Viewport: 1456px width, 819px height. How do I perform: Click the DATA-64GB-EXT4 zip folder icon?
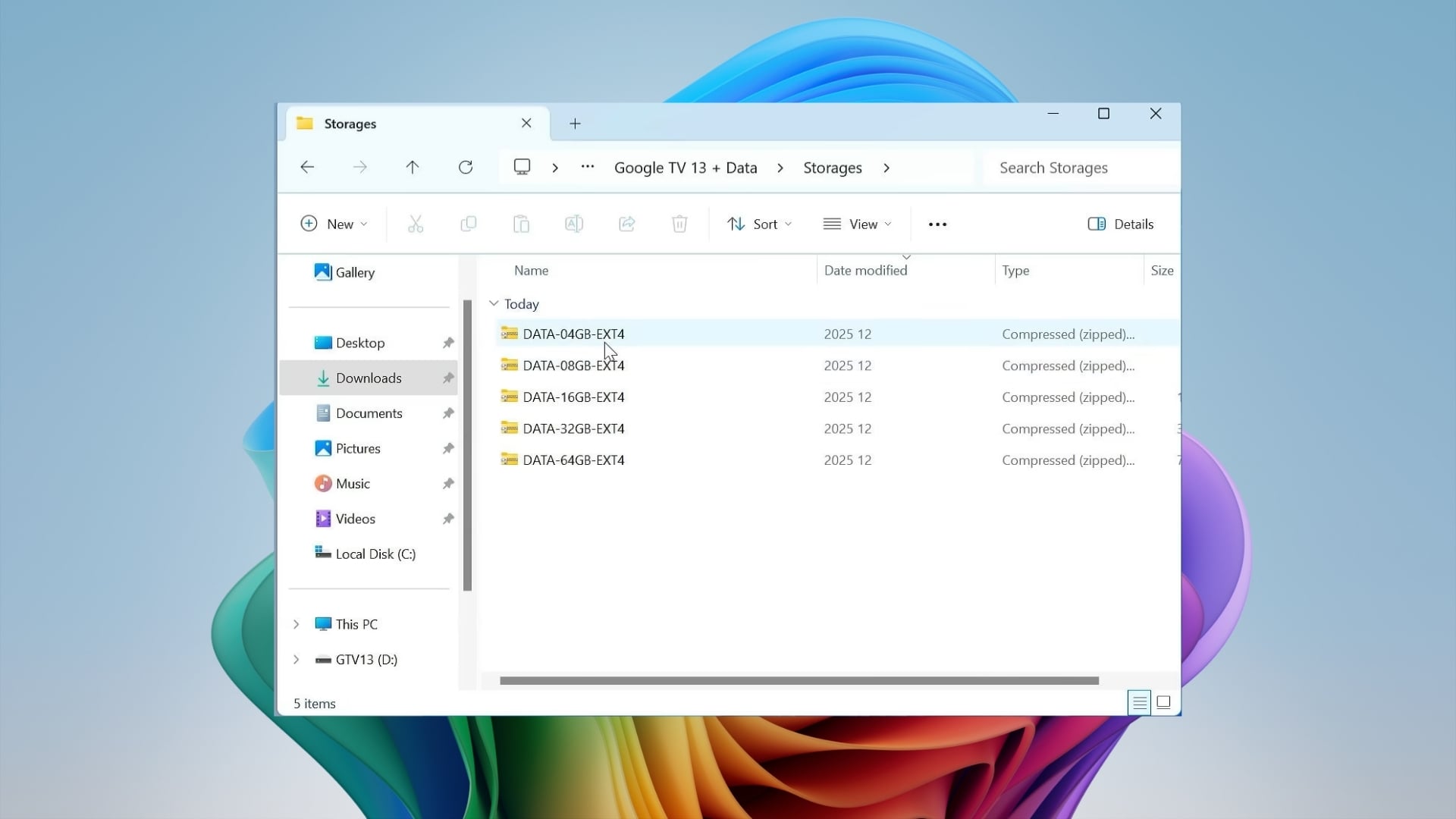point(510,460)
